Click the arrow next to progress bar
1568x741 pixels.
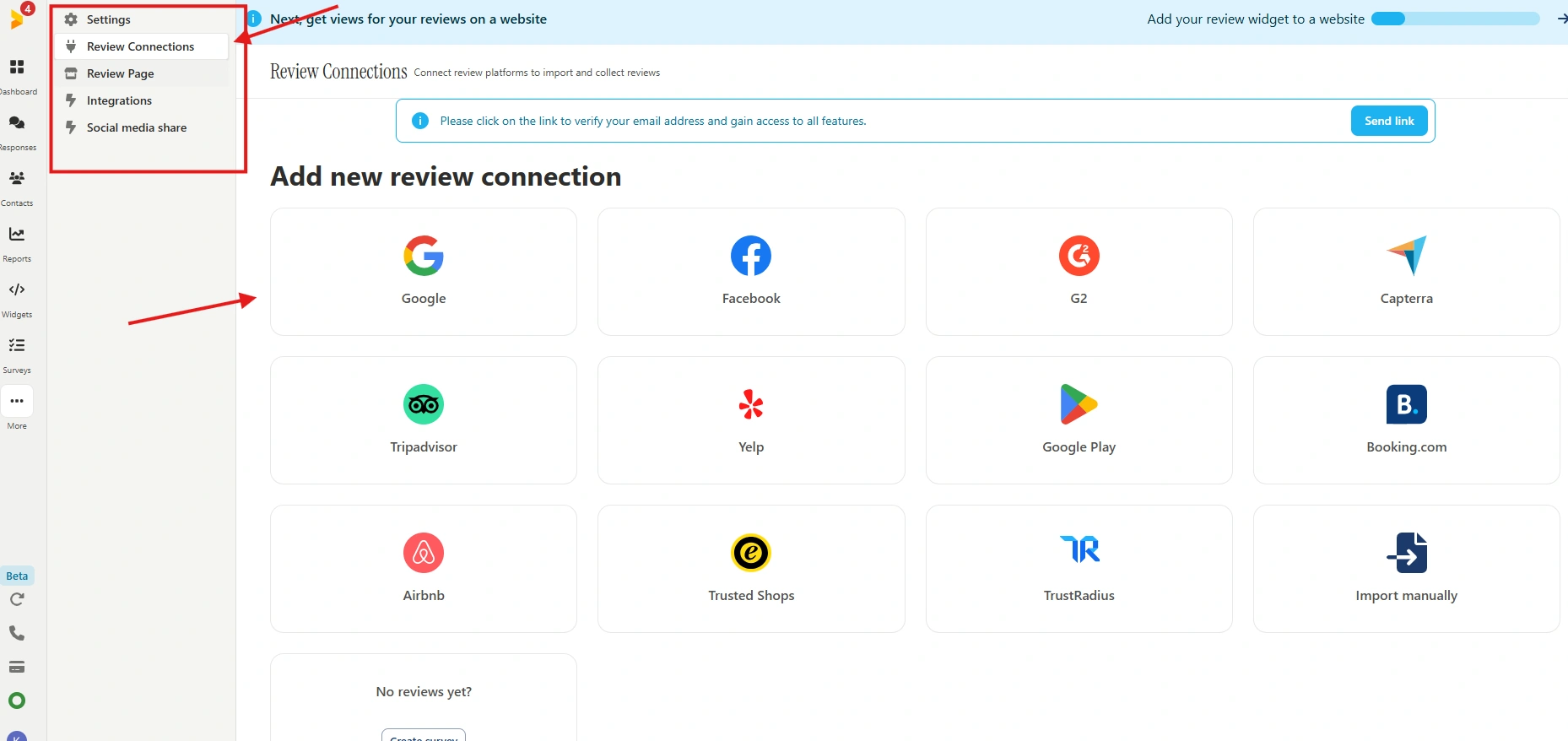coord(1562,19)
